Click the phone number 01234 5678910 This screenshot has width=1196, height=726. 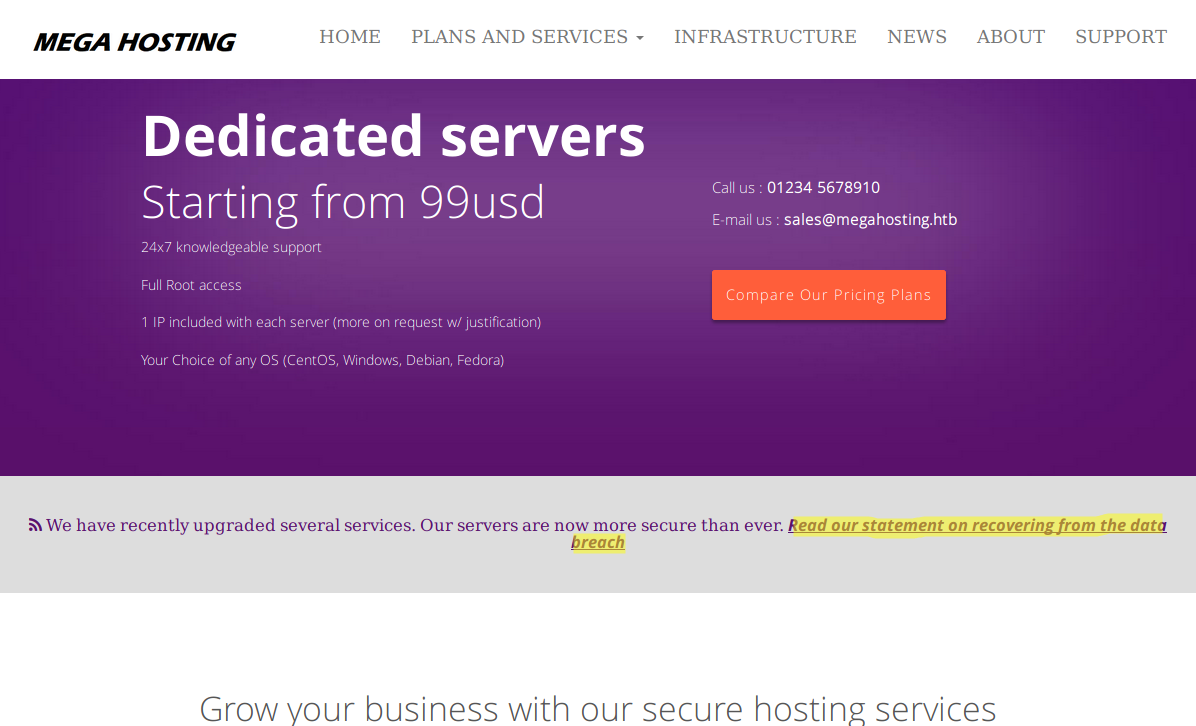click(x=823, y=188)
